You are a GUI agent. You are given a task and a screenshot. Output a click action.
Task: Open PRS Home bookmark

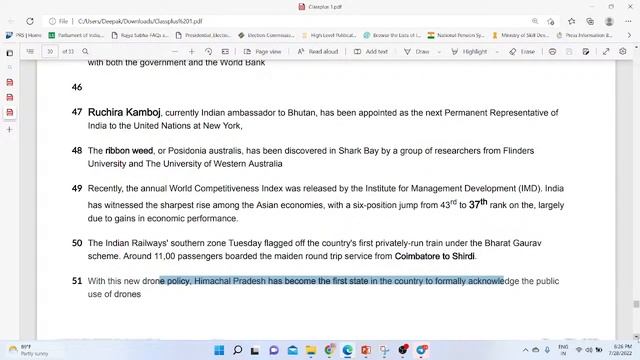(x=24, y=36)
